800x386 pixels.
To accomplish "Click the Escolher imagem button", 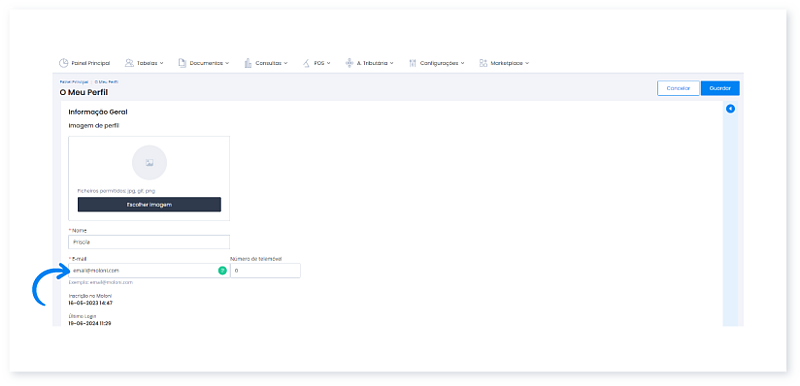I will click(x=149, y=204).
